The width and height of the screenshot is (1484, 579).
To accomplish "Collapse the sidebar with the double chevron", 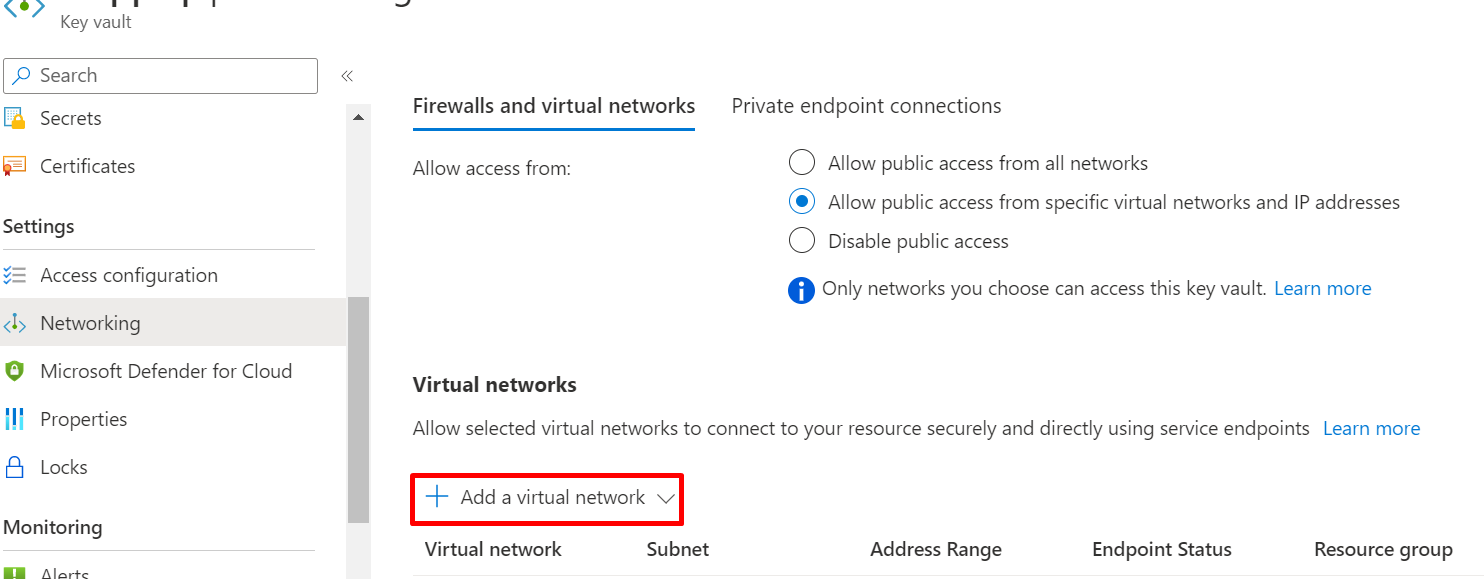I will pyautogui.click(x=346, y=75).
